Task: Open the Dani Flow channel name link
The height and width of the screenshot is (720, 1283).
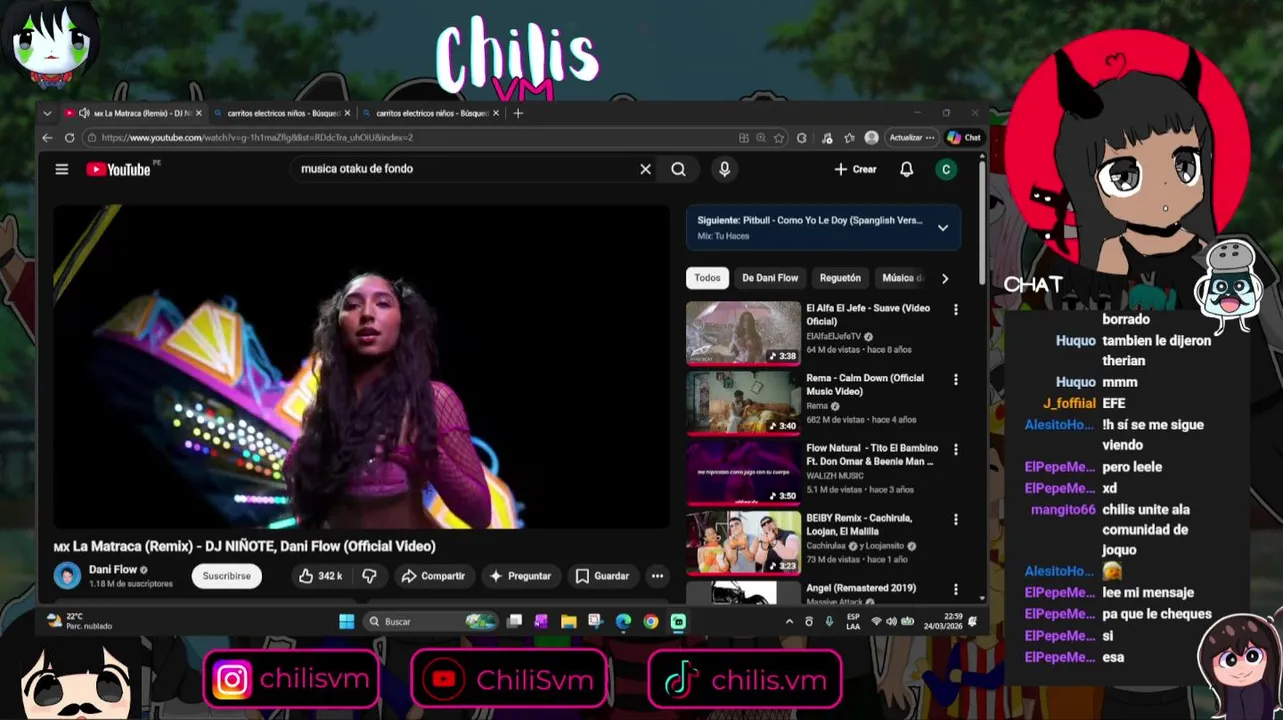Action: [113, 569]
